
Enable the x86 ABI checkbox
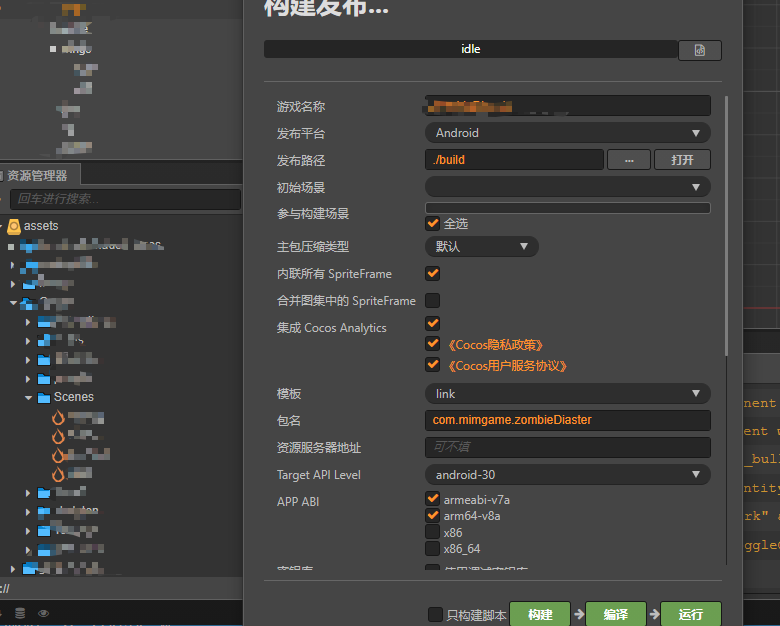click(x=433, y=532)
